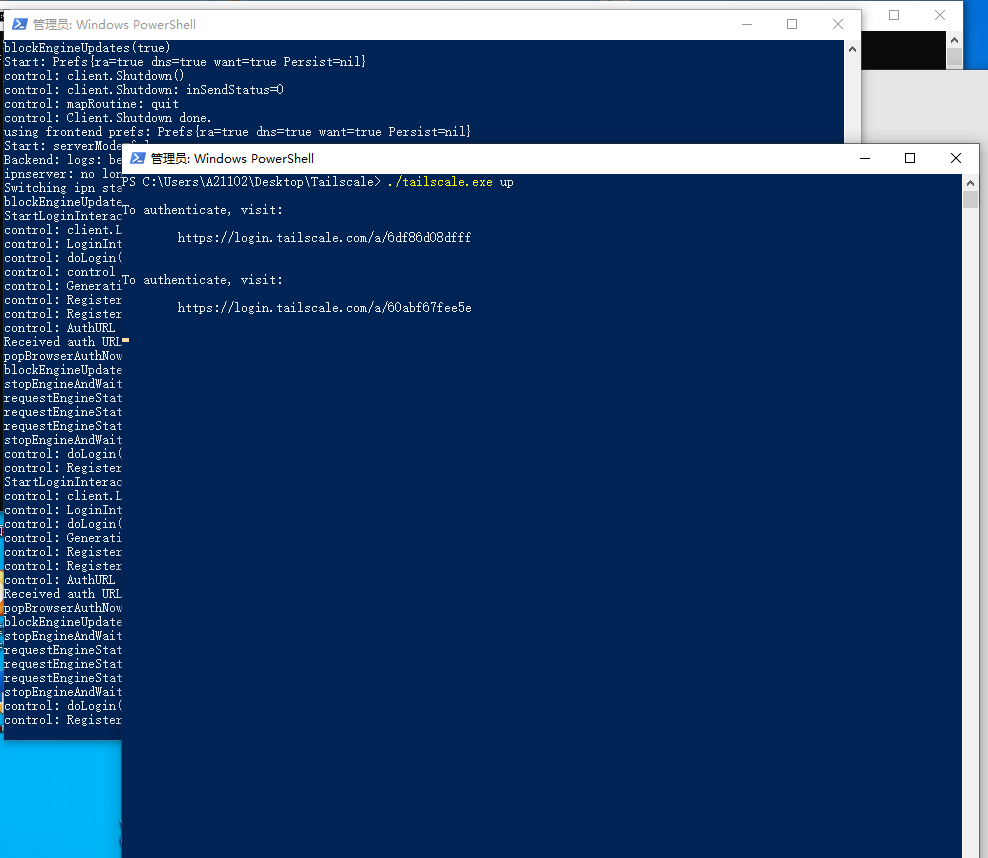The image size is (988, 858).
Task: Maximize the background PowerShell window
Action: pyautogui.click(x=792, y=24)
